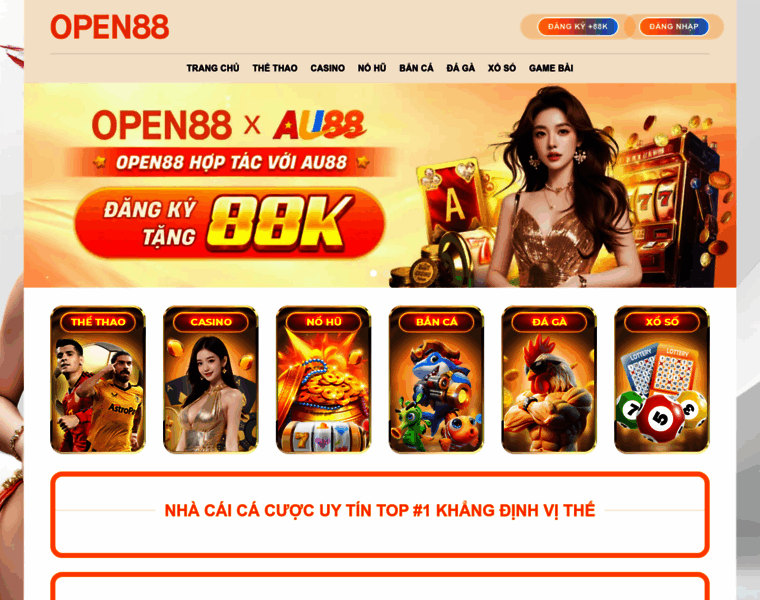Select the Nổ Hũ jackpot card
The width and height of the screenshot is (760, 600).
tap(324, 379)
